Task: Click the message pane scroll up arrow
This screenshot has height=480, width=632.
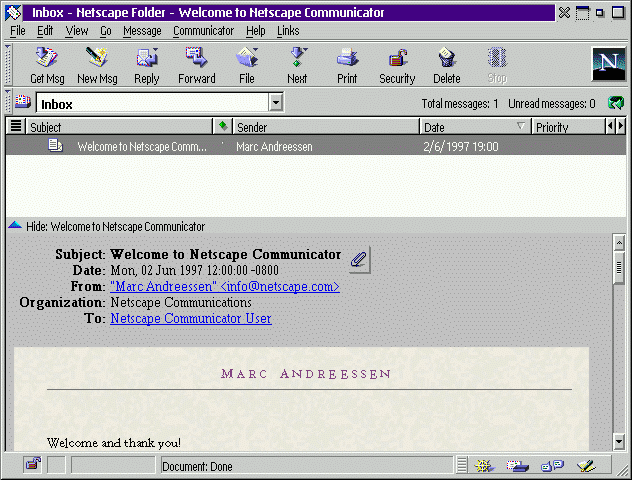Action: [x=619, y=243]
